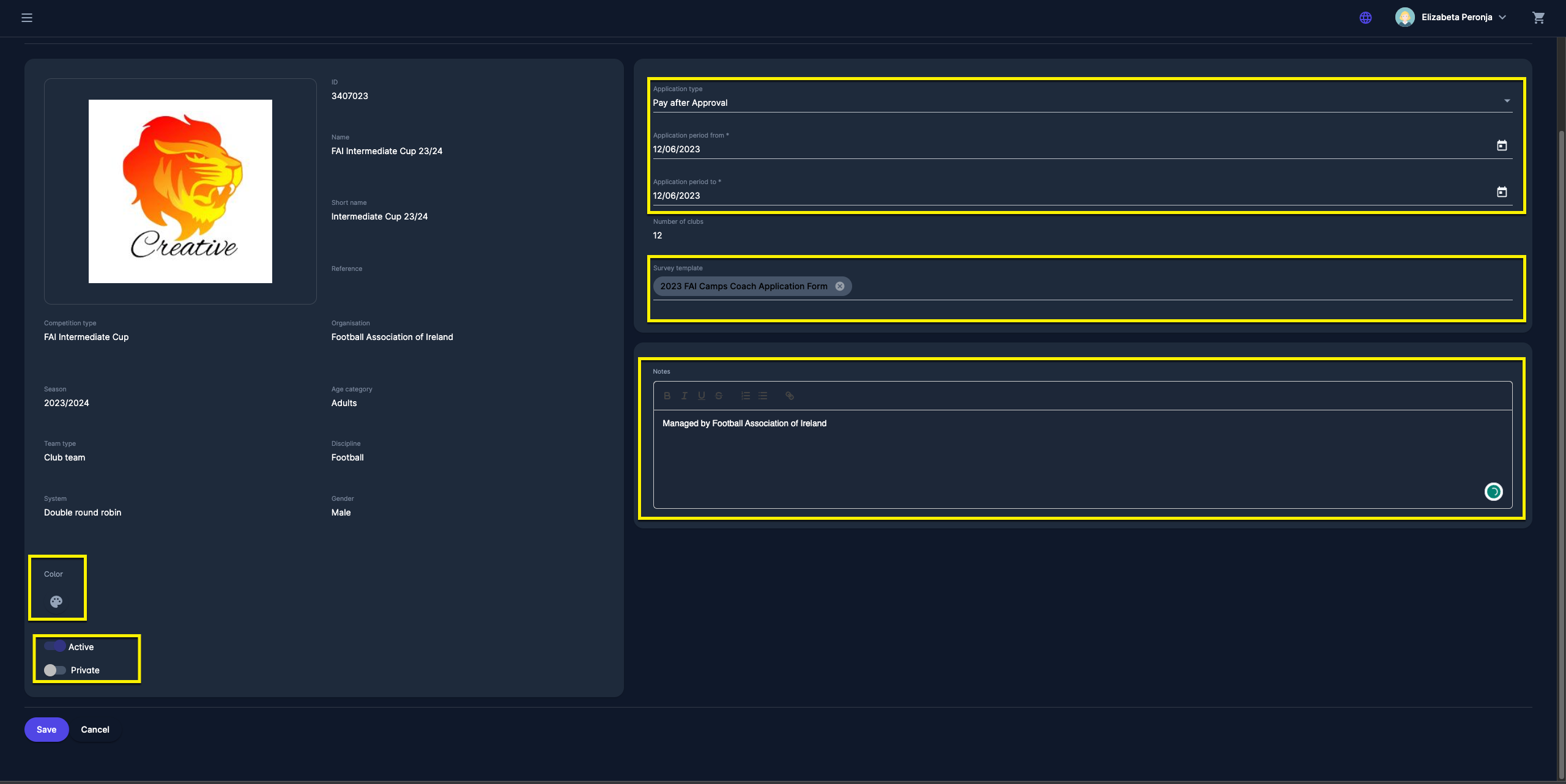Insert a bulleted list in Notes
The height and width of the screenshot is (784, 1566).
click(x=763, y=396)
